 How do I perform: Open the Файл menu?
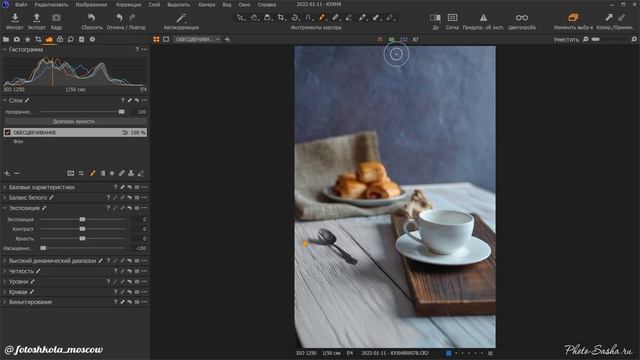point(21,4)
